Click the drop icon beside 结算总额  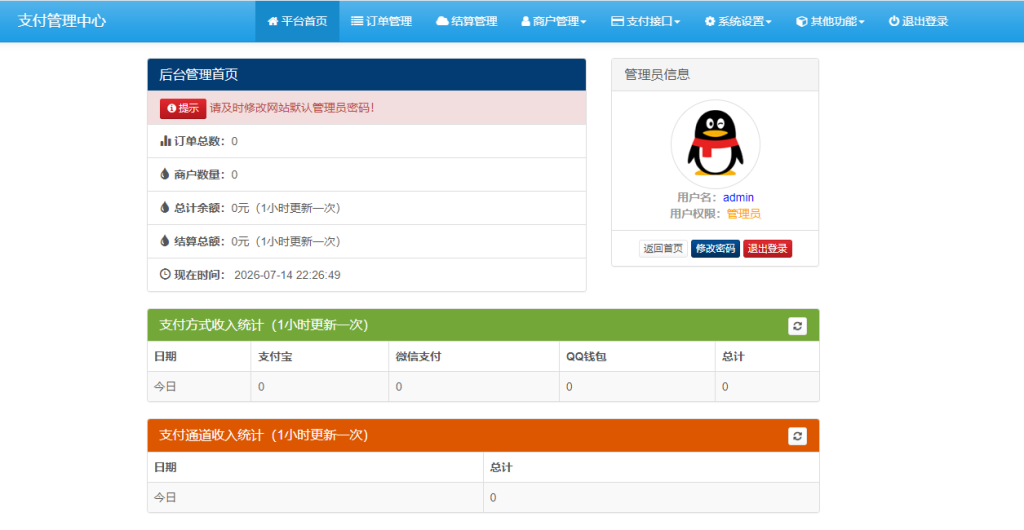pyautogui.click(x=165, y=241)
